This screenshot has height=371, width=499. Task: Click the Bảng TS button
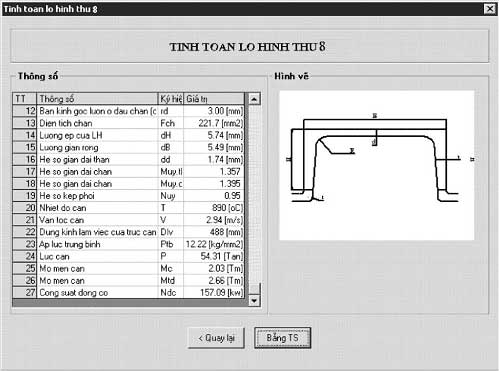282,338
